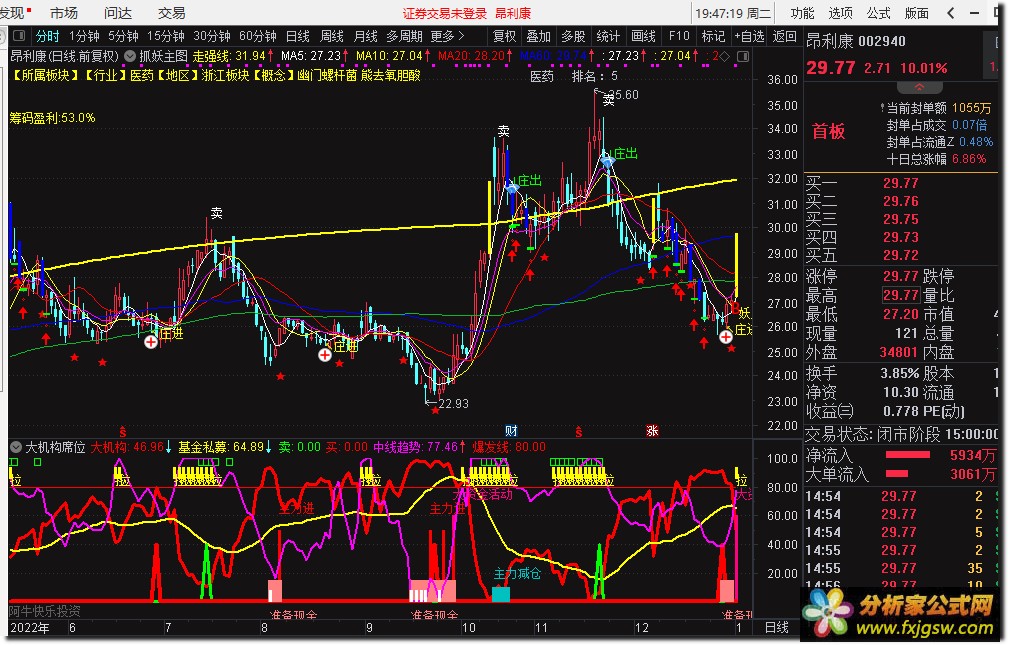Click the 浙江板块 region tag

click(225, 75)
